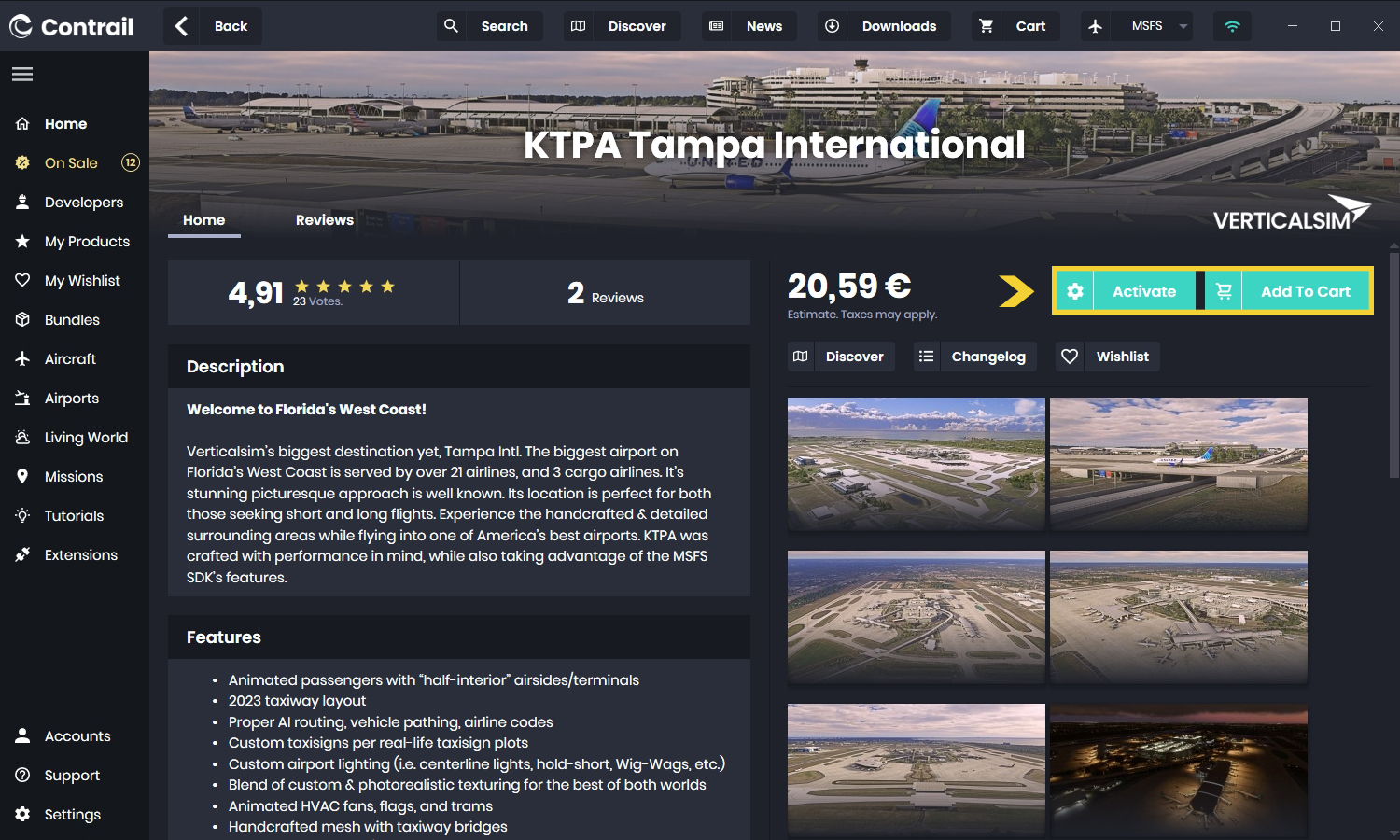
Task: Open Settings in the sidebar
Action: [72, 815]
